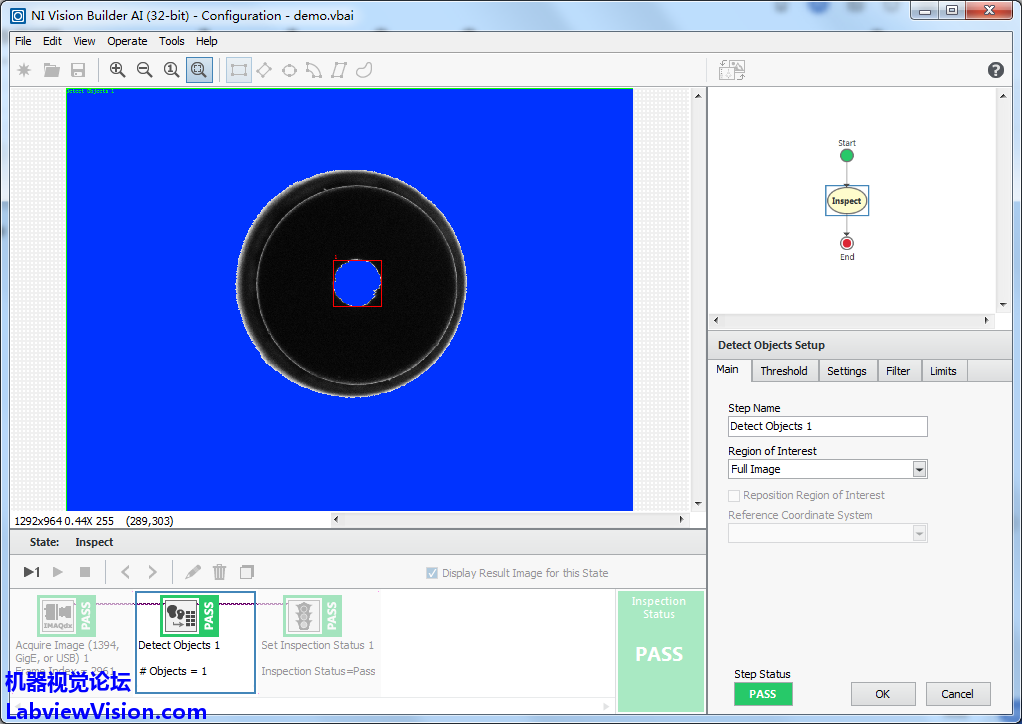Select the Annulus ROI tool
The width and height of the screenshot is (1022, 724).
pyautogui.click(x=314, y=70)
